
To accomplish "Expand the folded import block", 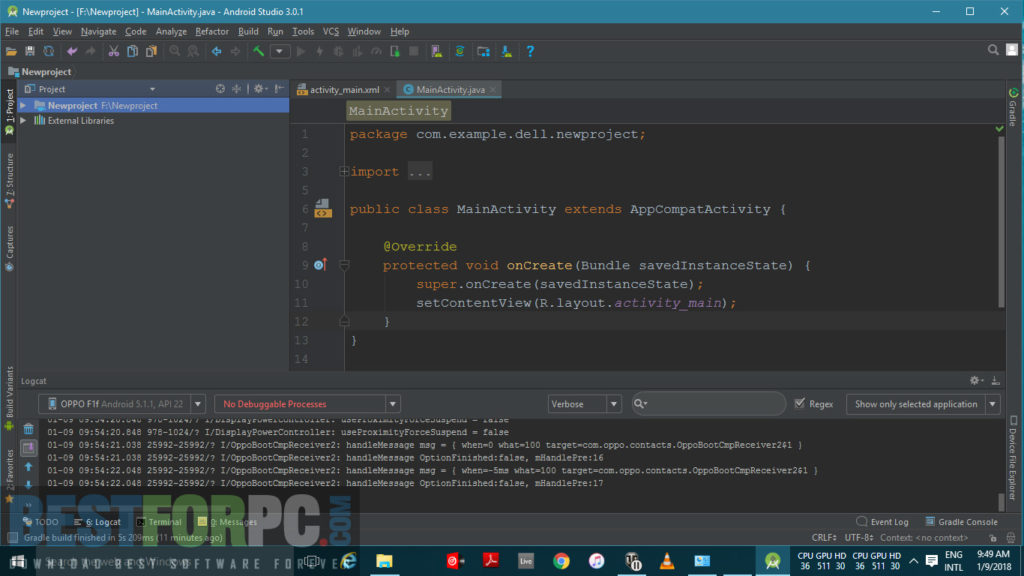I will click(344, 172).
